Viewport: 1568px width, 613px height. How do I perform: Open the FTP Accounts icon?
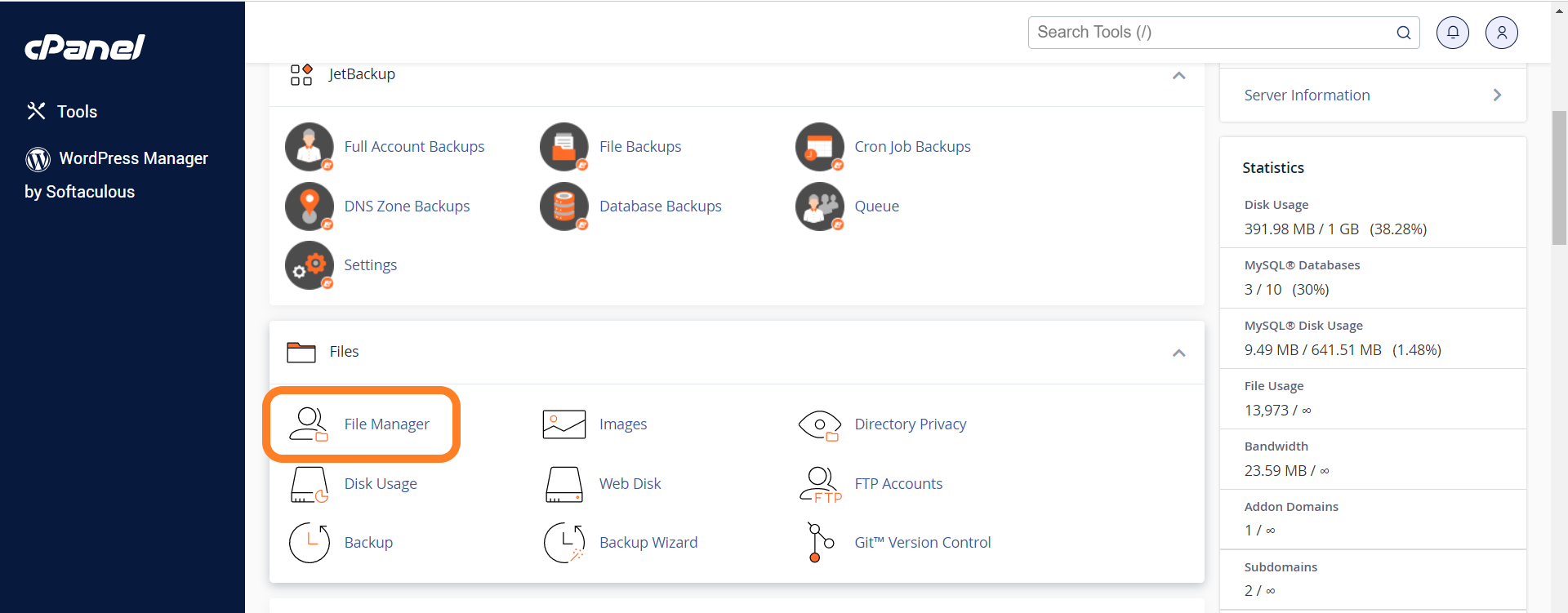tap(820, 484)
